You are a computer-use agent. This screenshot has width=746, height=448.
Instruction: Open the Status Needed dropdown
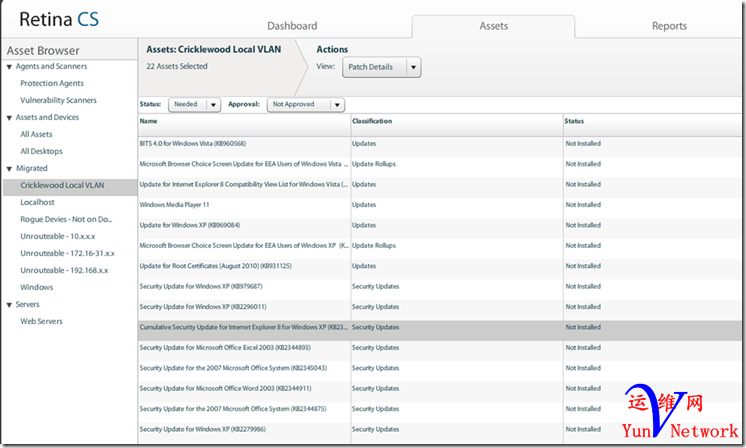tap(195, 105)
